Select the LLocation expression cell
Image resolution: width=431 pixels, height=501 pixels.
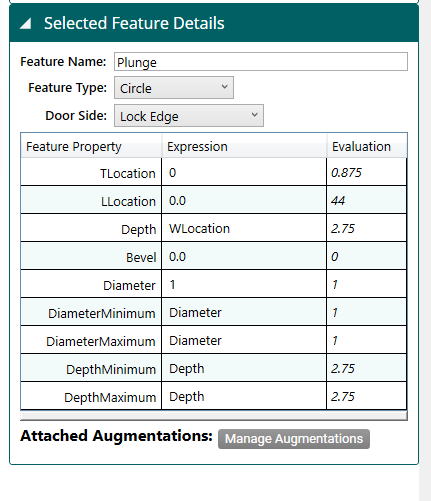click(244, 200)
